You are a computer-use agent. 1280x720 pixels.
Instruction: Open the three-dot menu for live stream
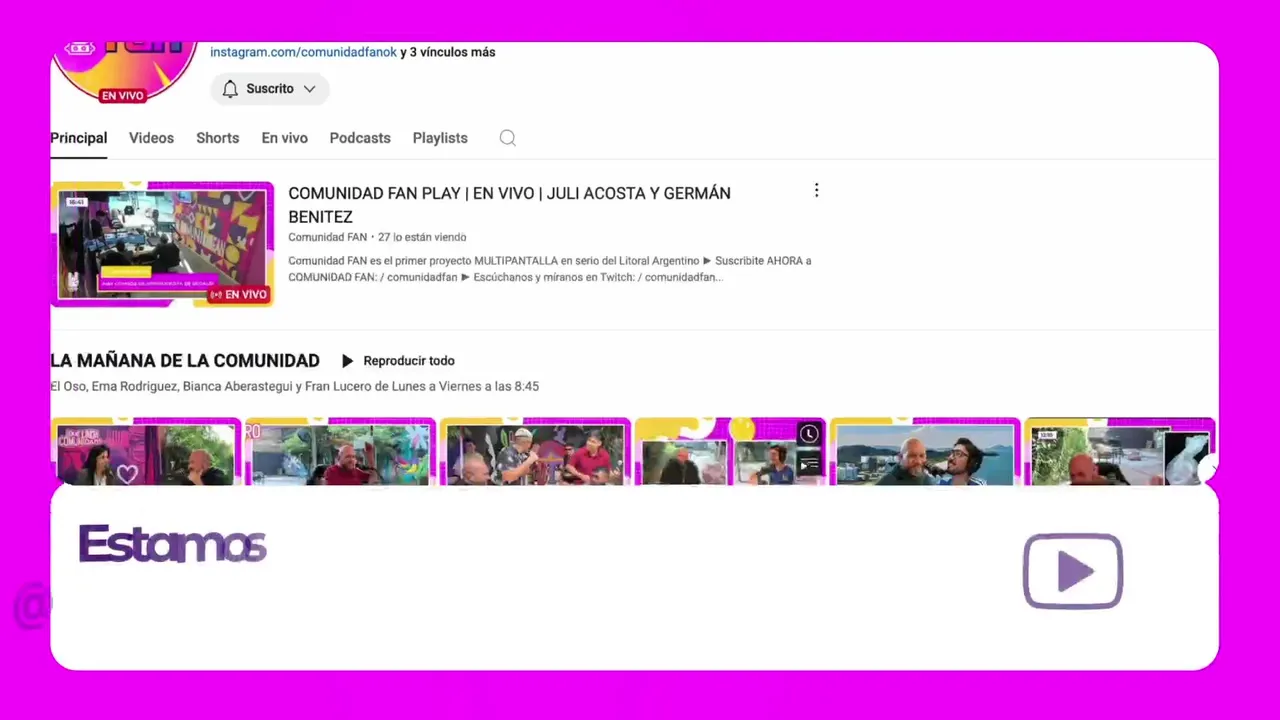pos(816,190)
